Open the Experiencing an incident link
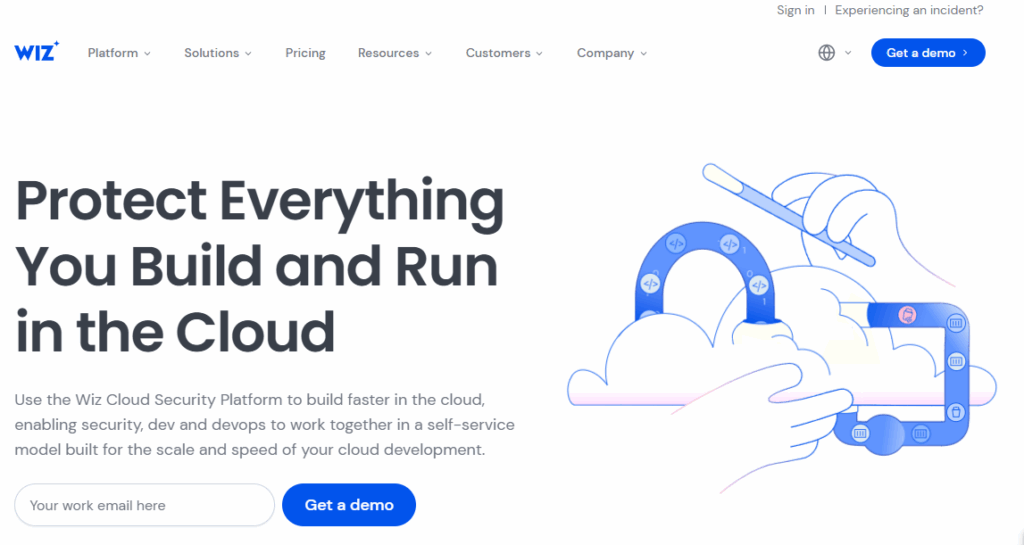The height and width of the screenshot is (545, 1024). [x=909, y=10]
